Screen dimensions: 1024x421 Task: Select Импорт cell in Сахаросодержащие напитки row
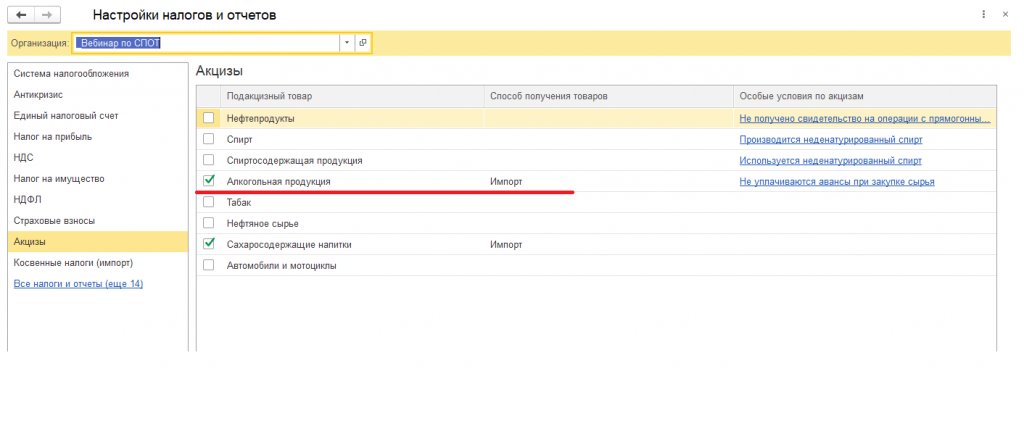[608, 244]
